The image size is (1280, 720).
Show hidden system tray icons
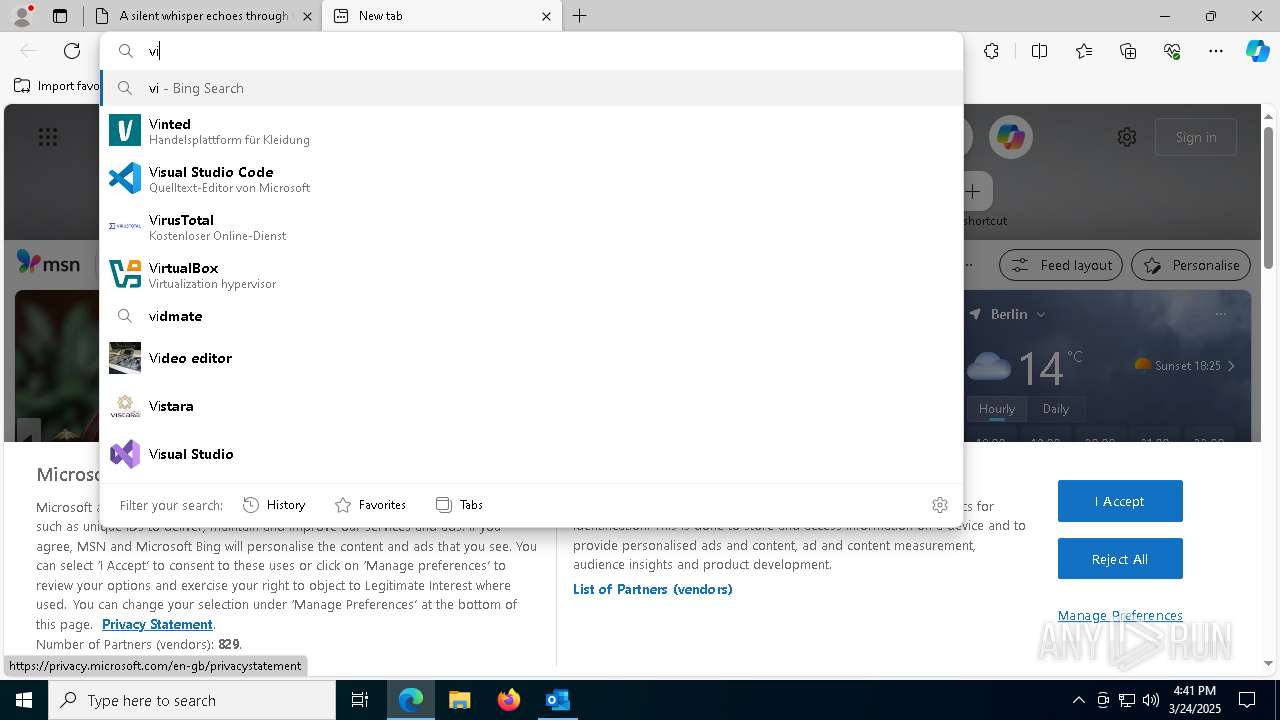pos(1078,700)
